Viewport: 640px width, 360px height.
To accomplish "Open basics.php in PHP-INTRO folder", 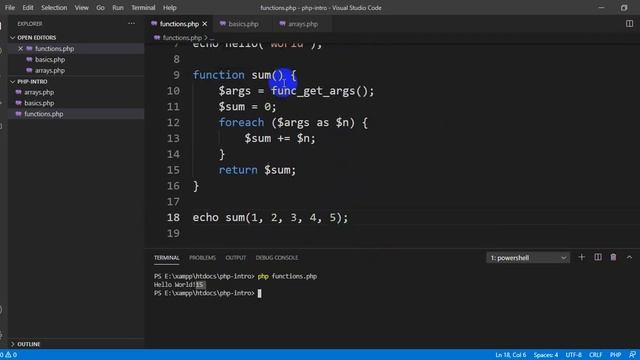I will click(x=39, y=103).
